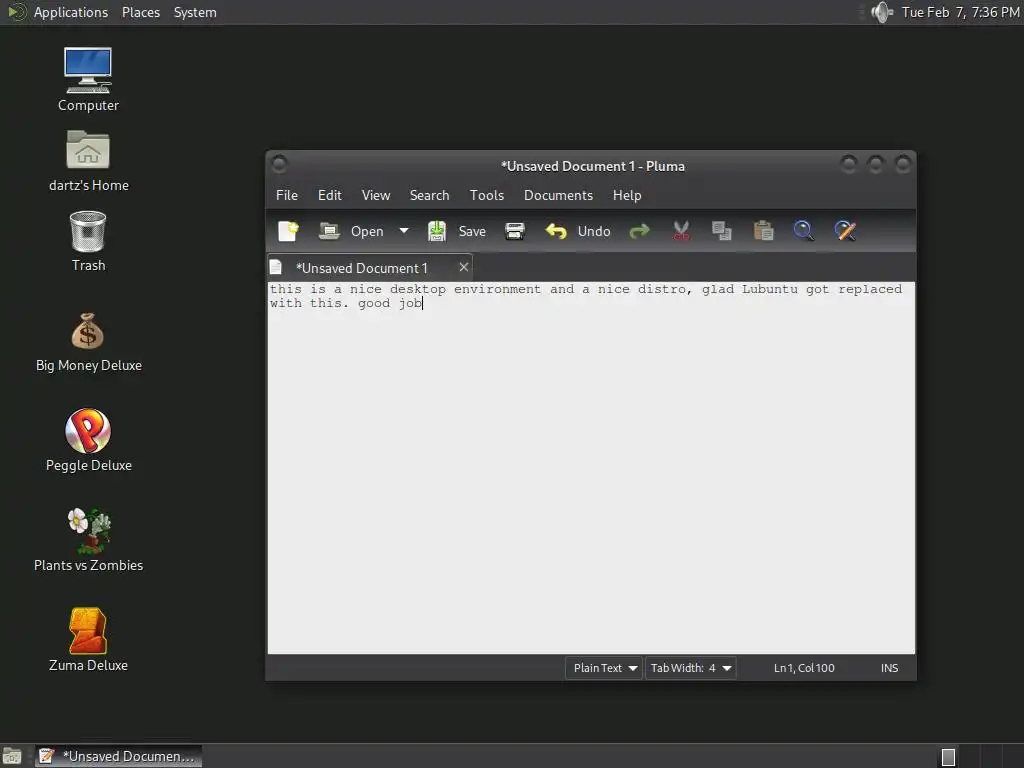The image size is (1024, 768).
Task: Expand the Open recent files arrow
Action: click(404, 231)
